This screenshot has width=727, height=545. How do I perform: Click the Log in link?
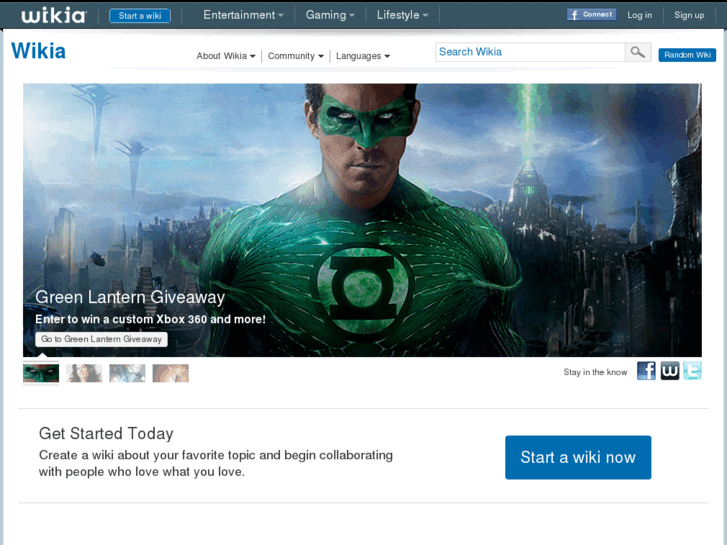point(639,15)
